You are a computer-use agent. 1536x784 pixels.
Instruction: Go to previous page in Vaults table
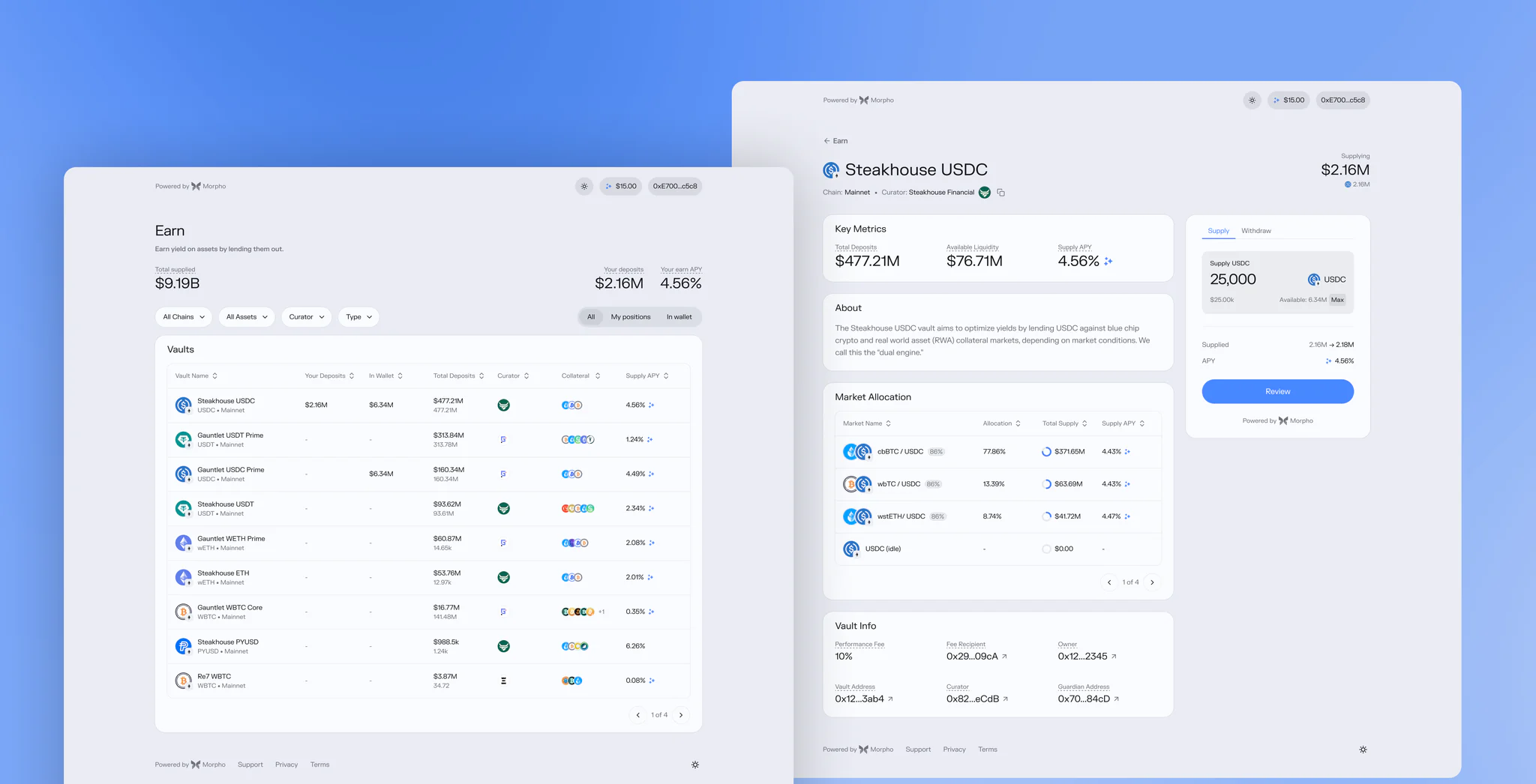point(638,715)
